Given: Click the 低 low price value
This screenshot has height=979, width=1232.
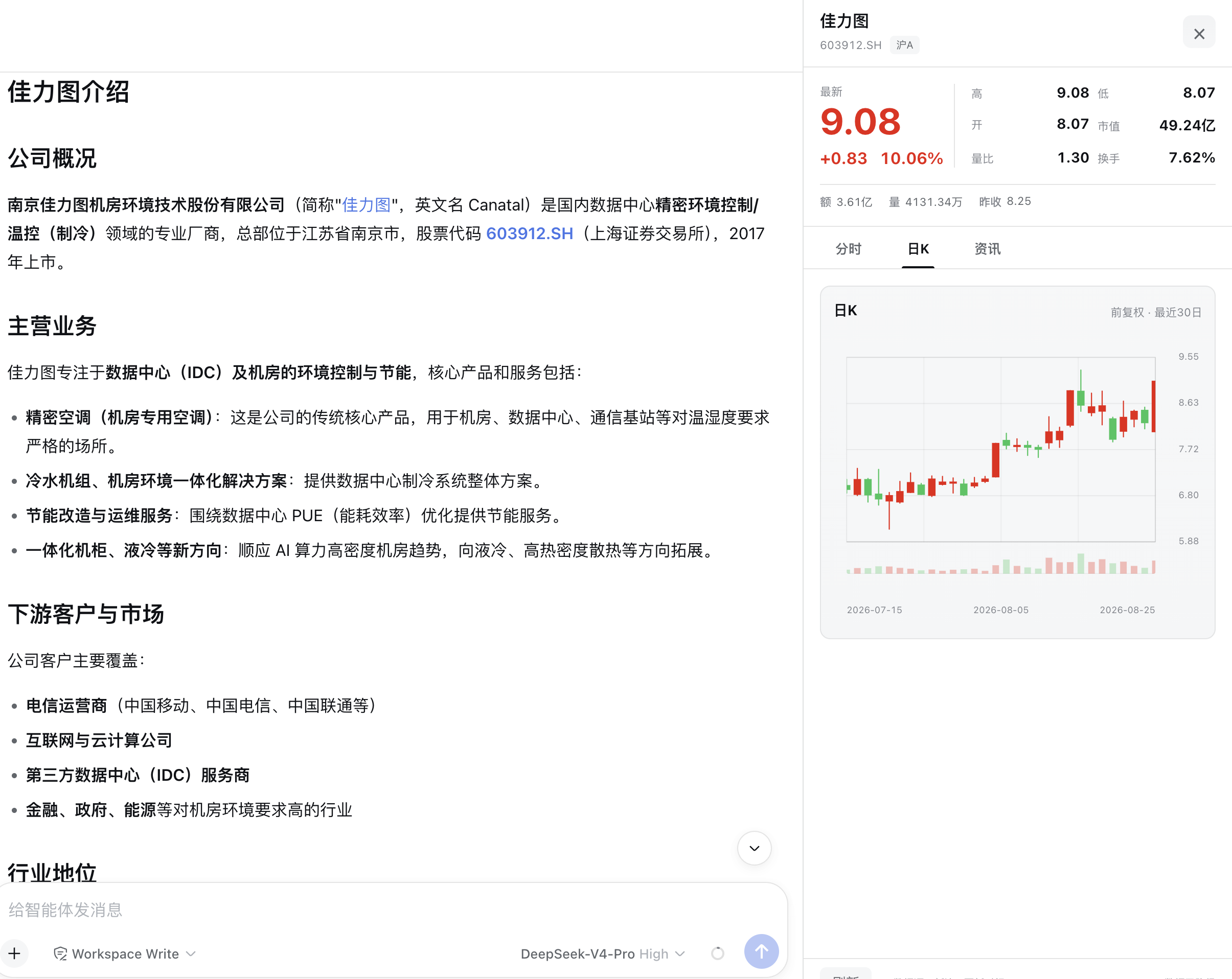Looking at the screenshot, I should (1199, 92).
